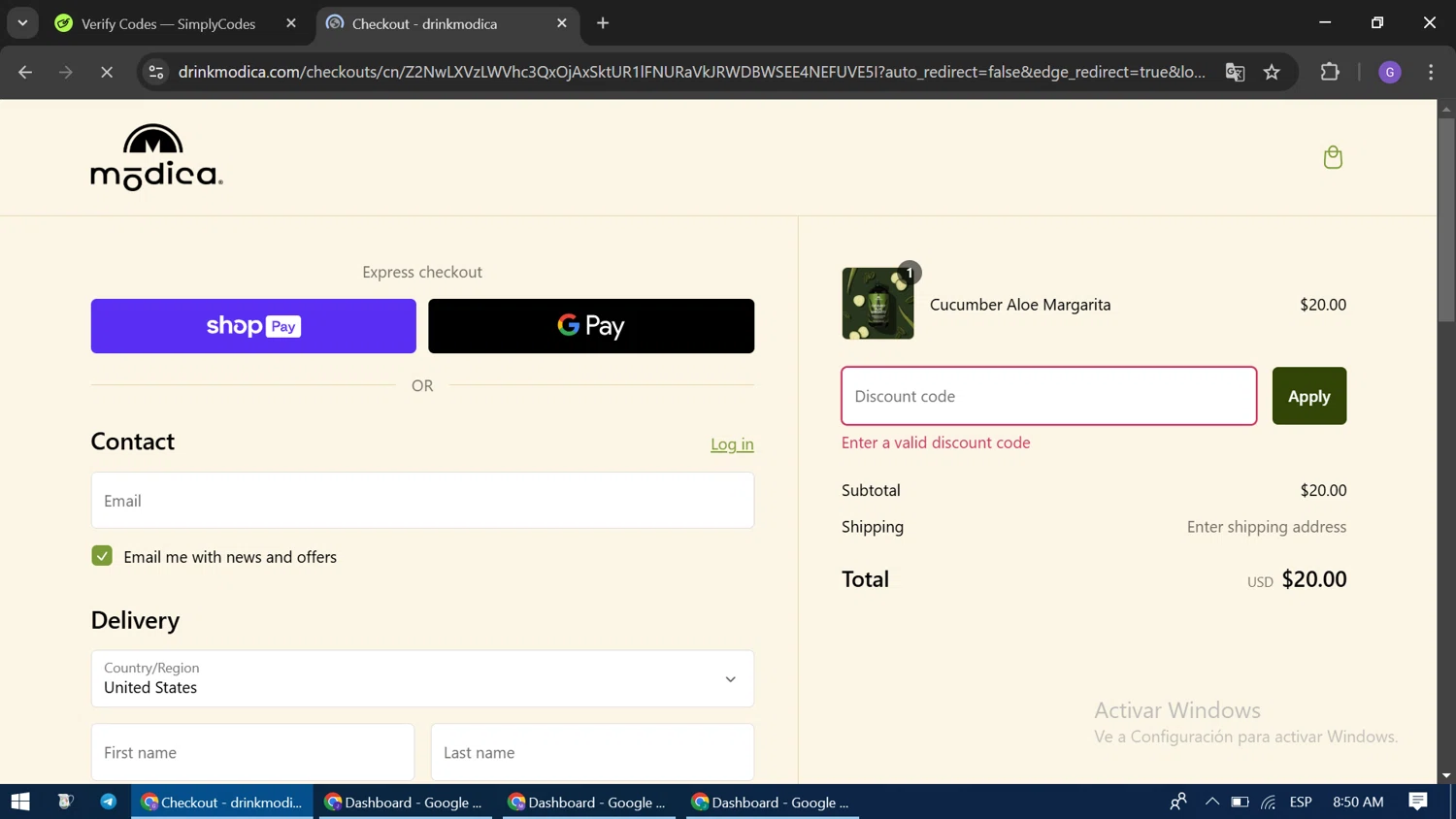Focus the First name field
This screenshot has width=1456, height=819.
pos(252,752)
